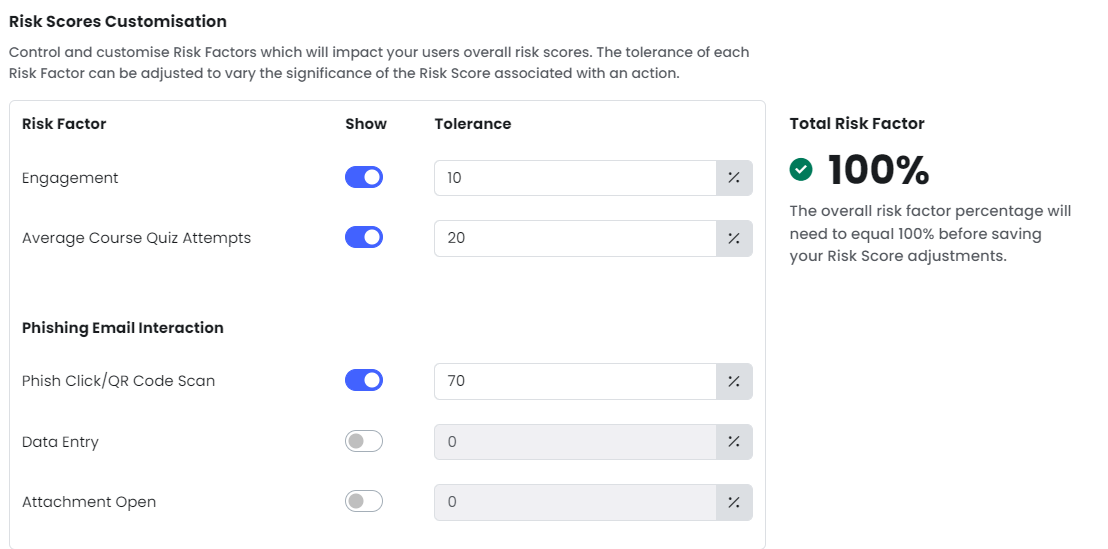Click the Phishing Email Interaction section heading
The height and width of the screenshot is (549, 1108).
click(123, 328)
